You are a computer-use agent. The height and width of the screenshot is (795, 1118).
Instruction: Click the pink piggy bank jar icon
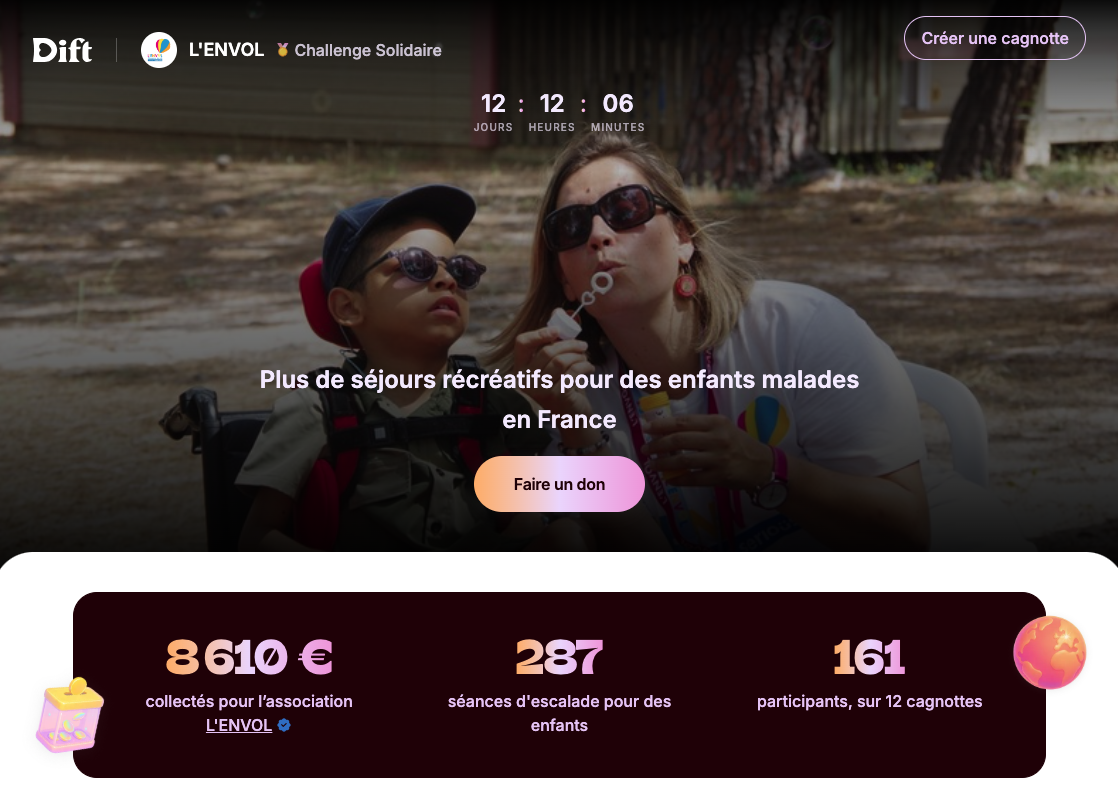[x=71, y=715]
